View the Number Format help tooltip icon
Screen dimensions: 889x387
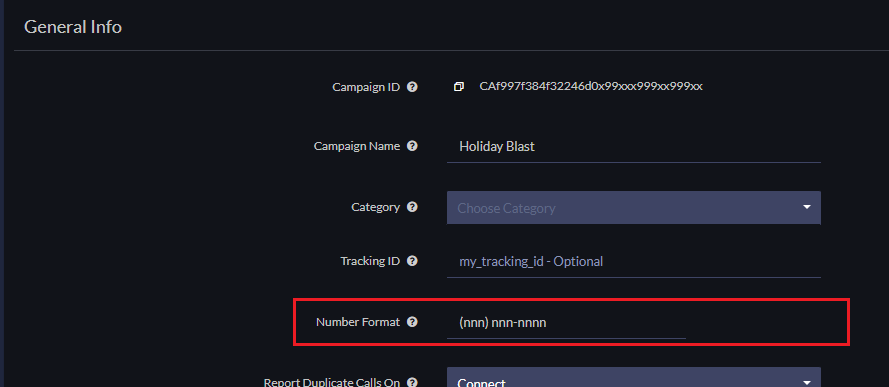tap(413, 322)
